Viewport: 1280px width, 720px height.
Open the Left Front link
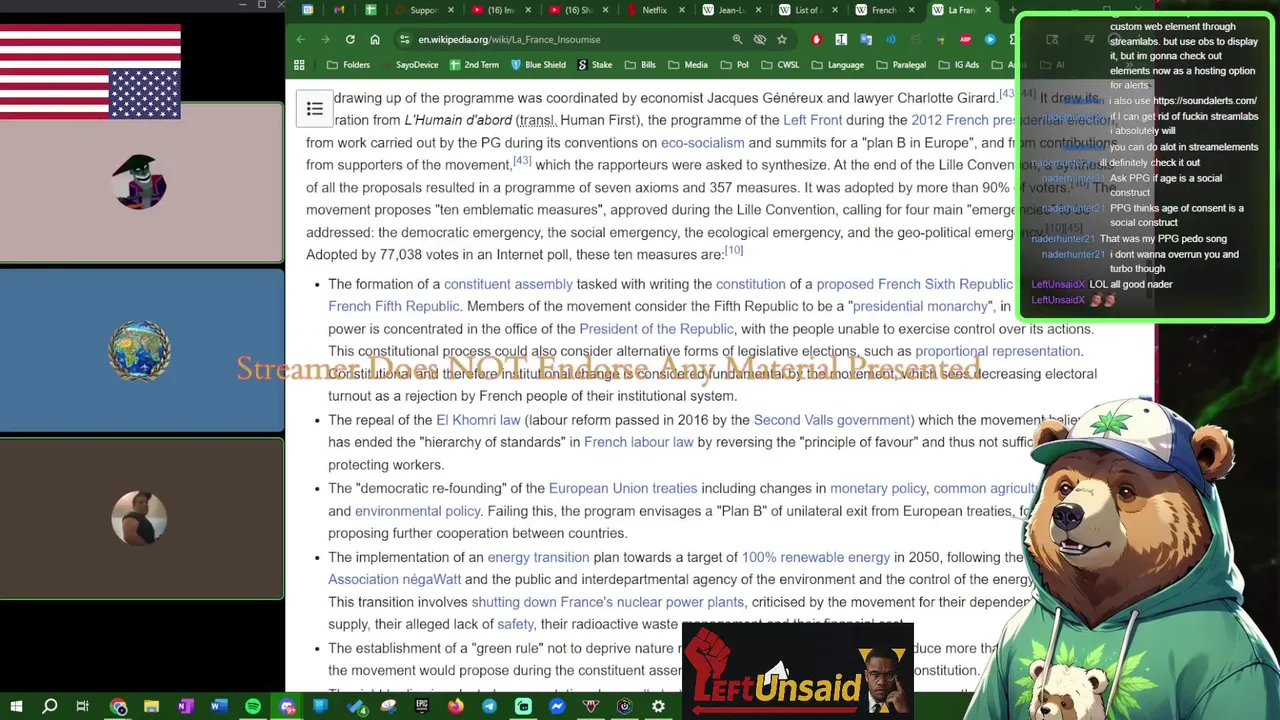(x=812, y=120)
